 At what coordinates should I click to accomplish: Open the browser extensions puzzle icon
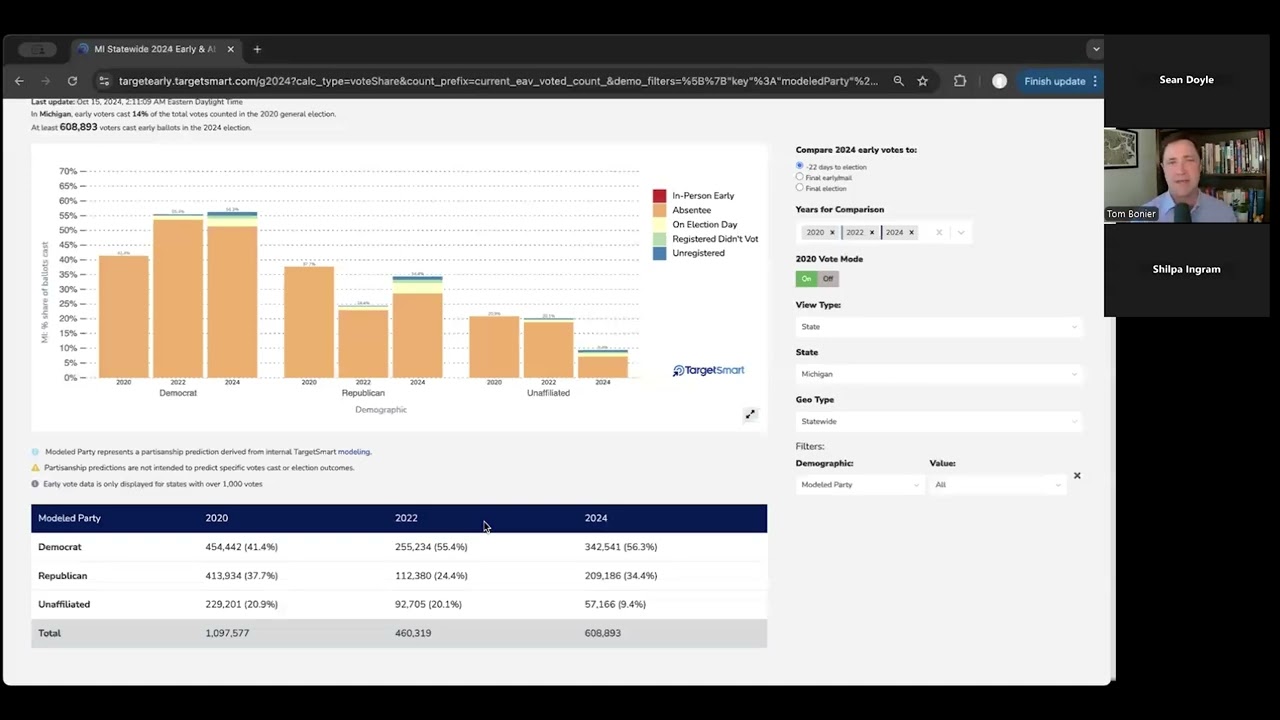click(x=960, y=81)
